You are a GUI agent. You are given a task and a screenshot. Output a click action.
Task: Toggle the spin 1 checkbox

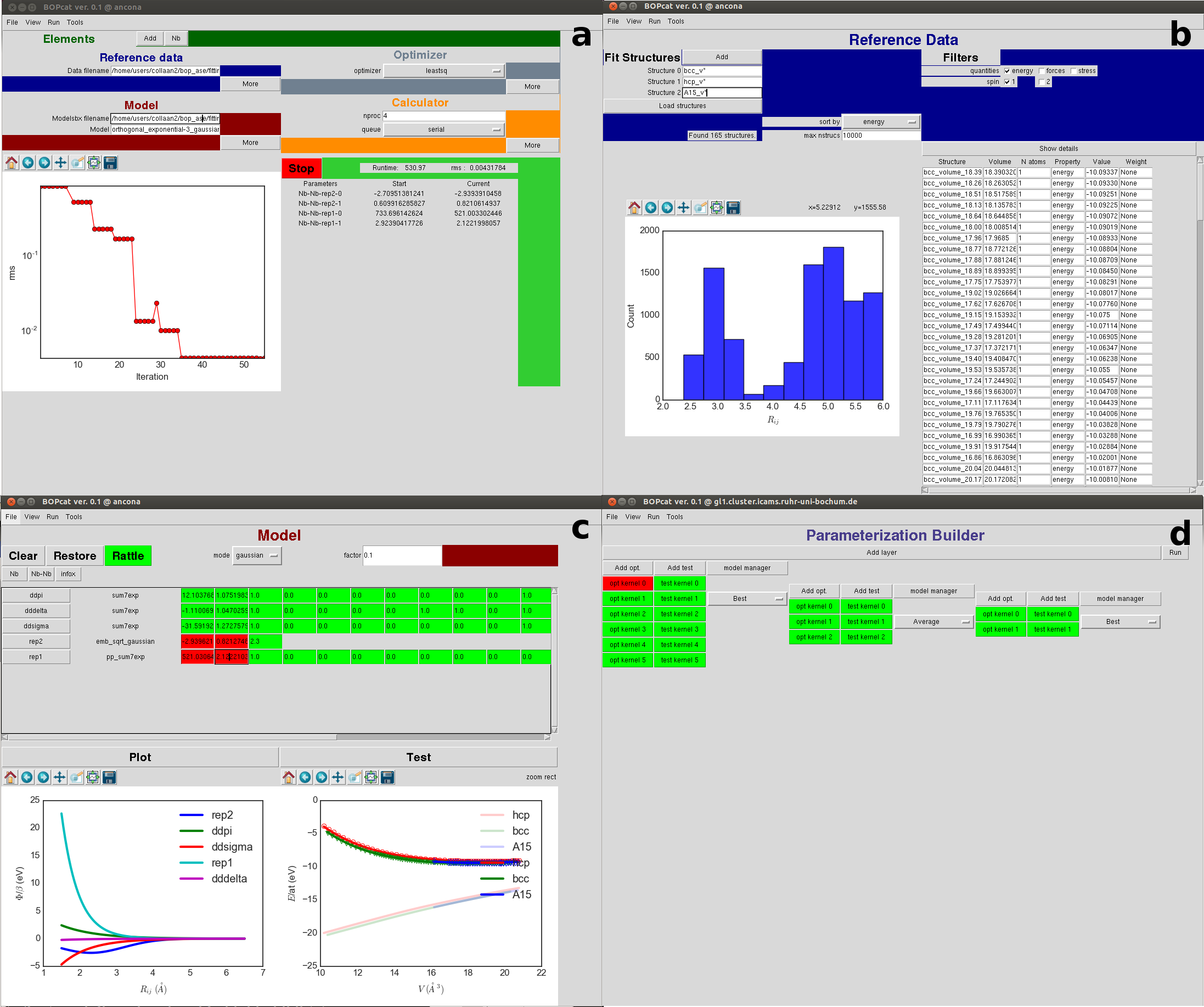coord(1007,82)
